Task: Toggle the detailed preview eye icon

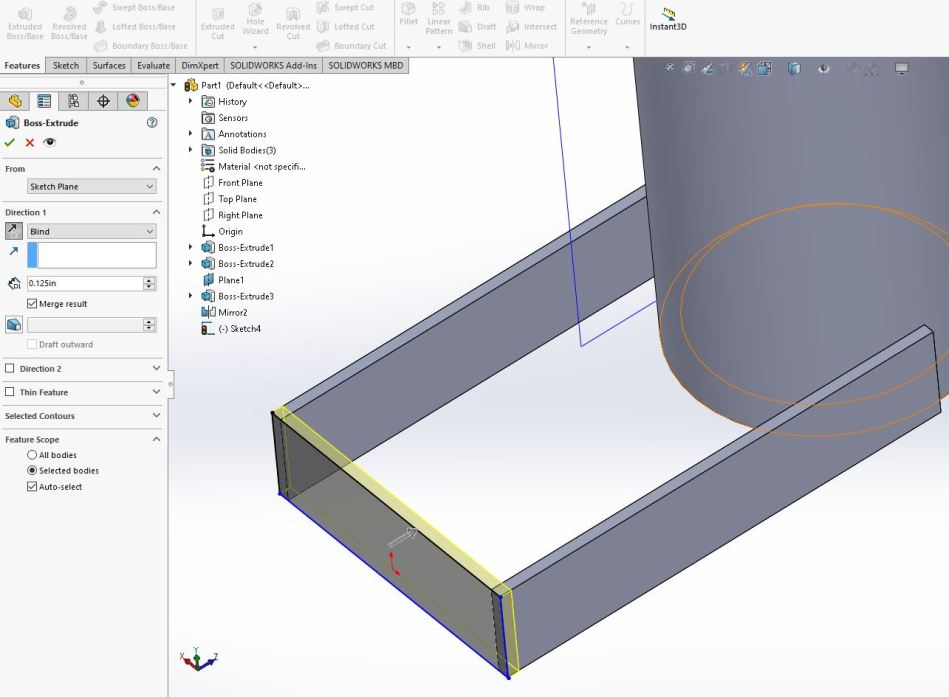Action: pos(50,142)
